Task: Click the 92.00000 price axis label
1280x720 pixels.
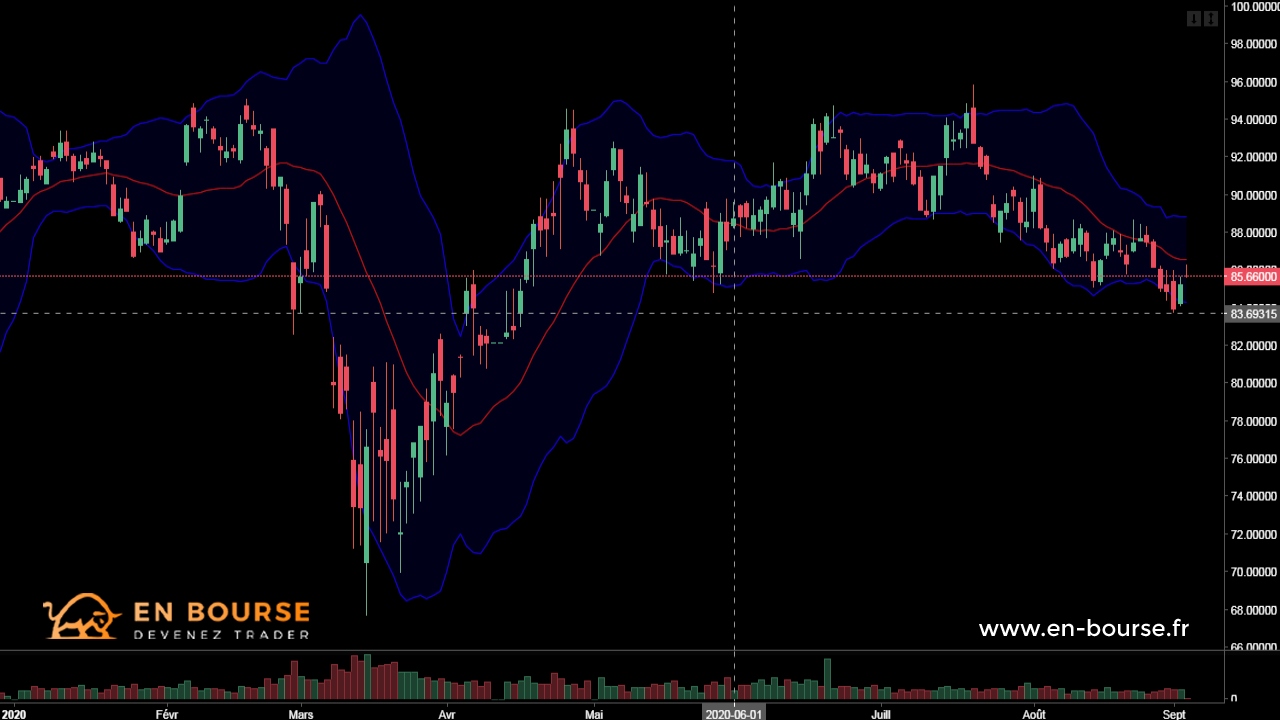Action: coord(1254,157)
